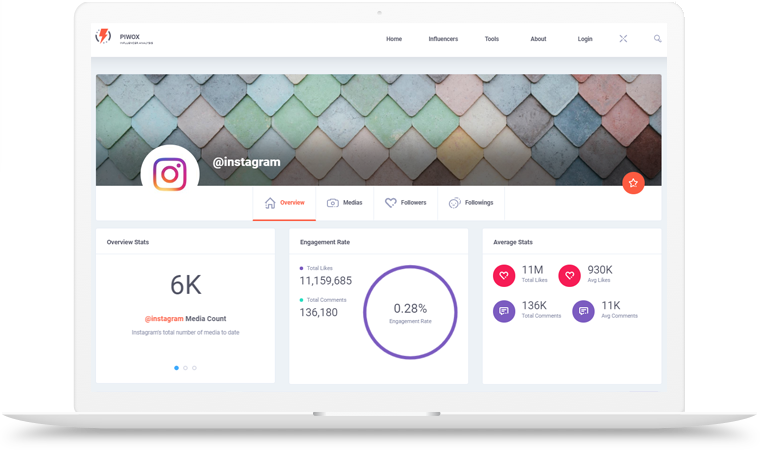Open the Home menu item

point(394,39)
